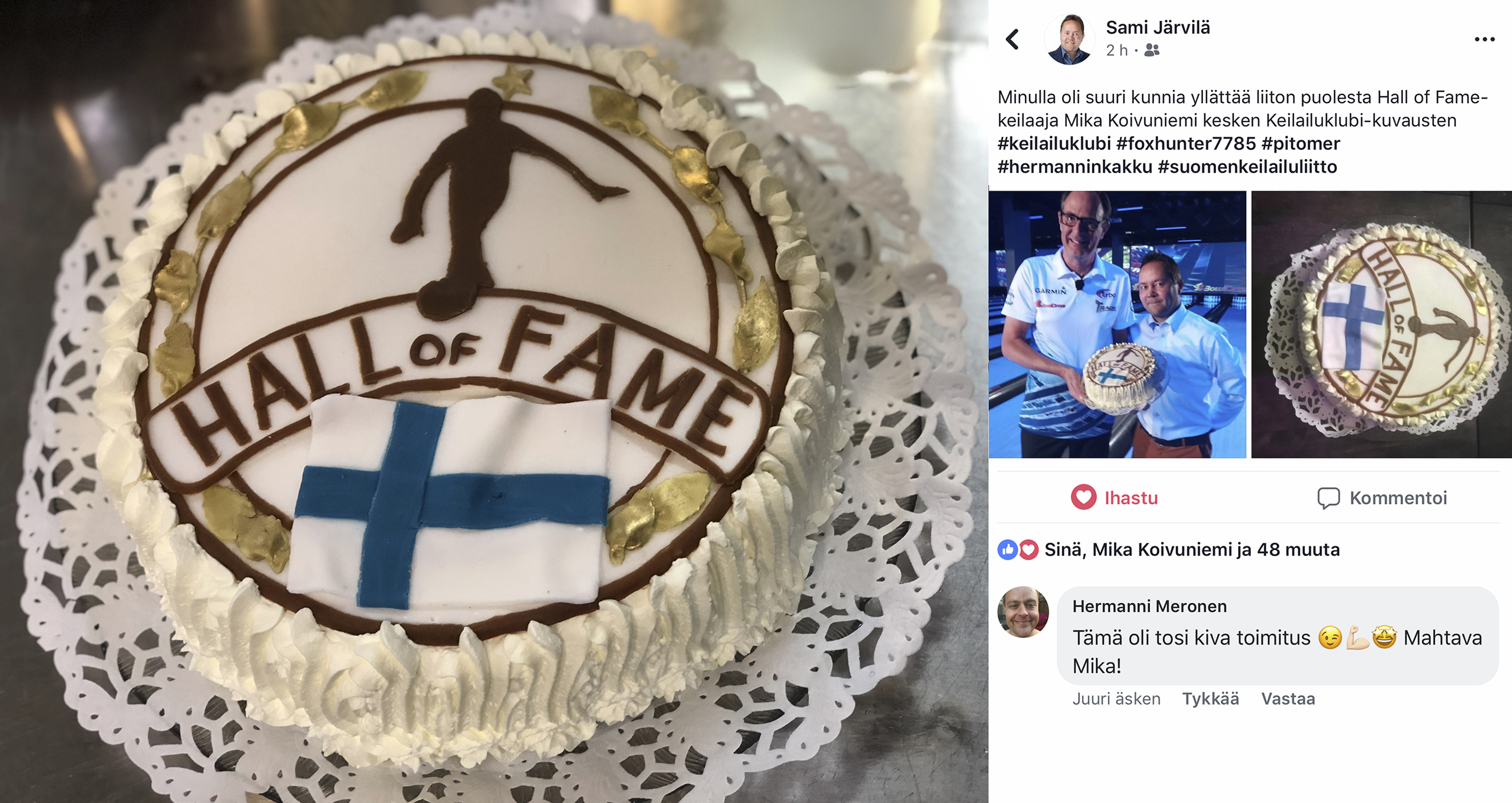This screenshot has width=1512, height=803.
Task: View Hermanni Meronen's profile avatar
Action: pos(1023,612)
